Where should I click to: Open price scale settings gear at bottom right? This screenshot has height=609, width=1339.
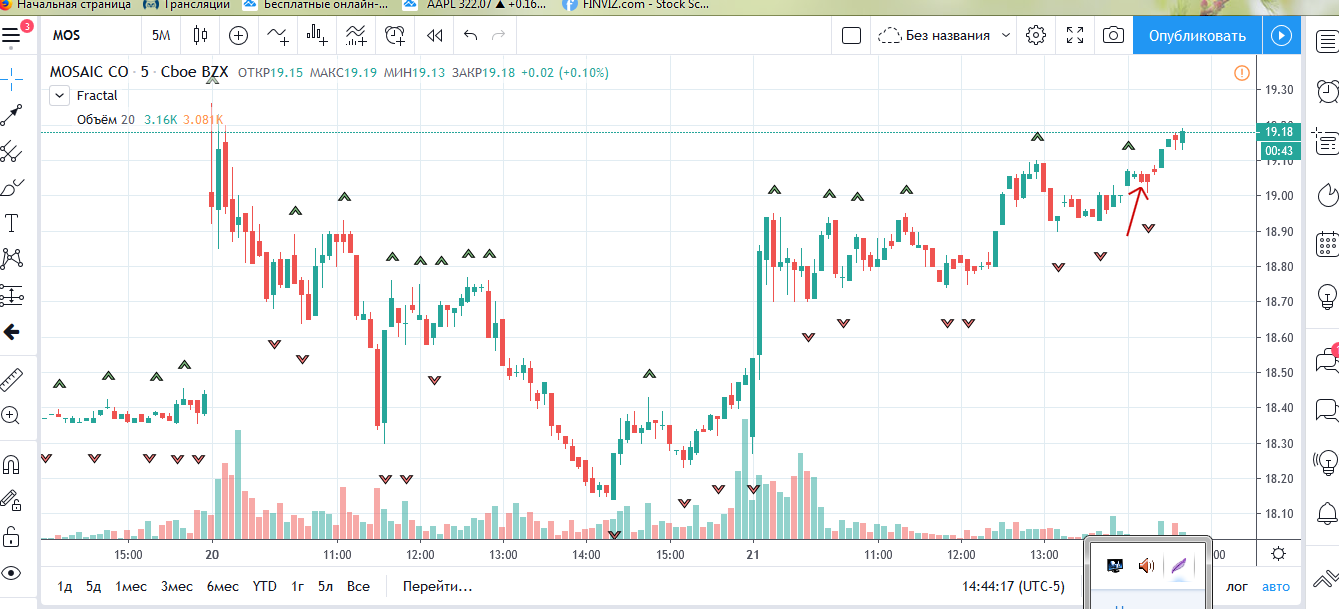click(1279, 553)
